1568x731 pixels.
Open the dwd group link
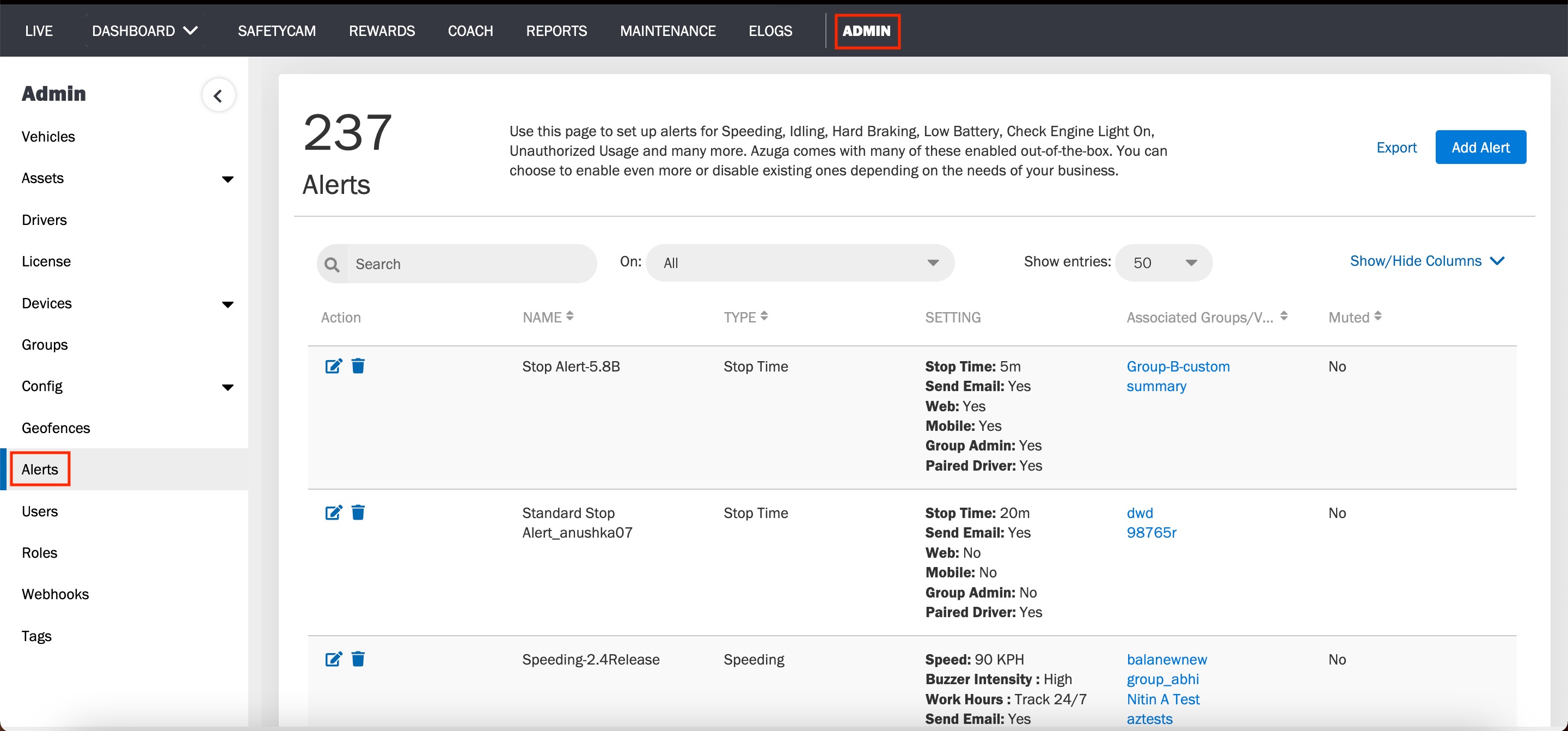pos(1140,513)
